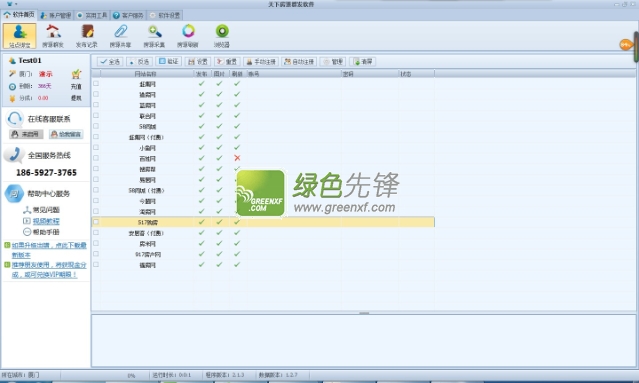Open the 视频教程 video tutorial link
Image resolution: width=639 pixels, height=383 pixels.
(46, 221)
